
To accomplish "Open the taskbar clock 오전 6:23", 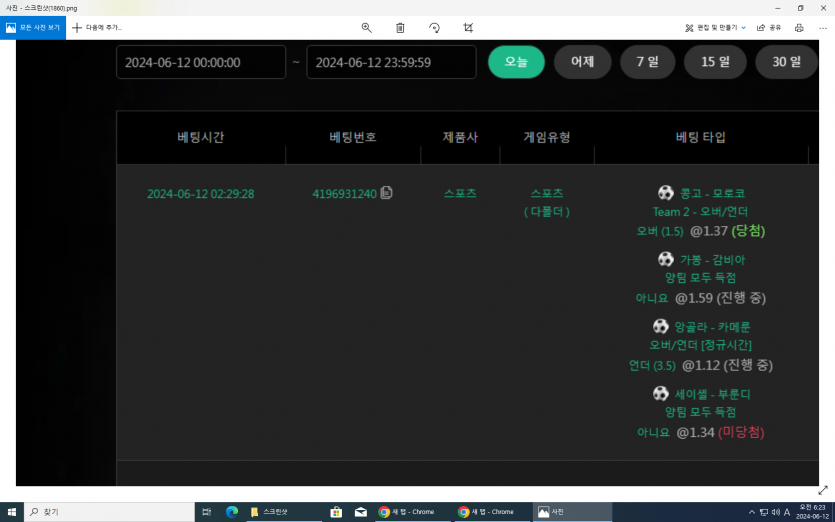I will click(813, 512).
